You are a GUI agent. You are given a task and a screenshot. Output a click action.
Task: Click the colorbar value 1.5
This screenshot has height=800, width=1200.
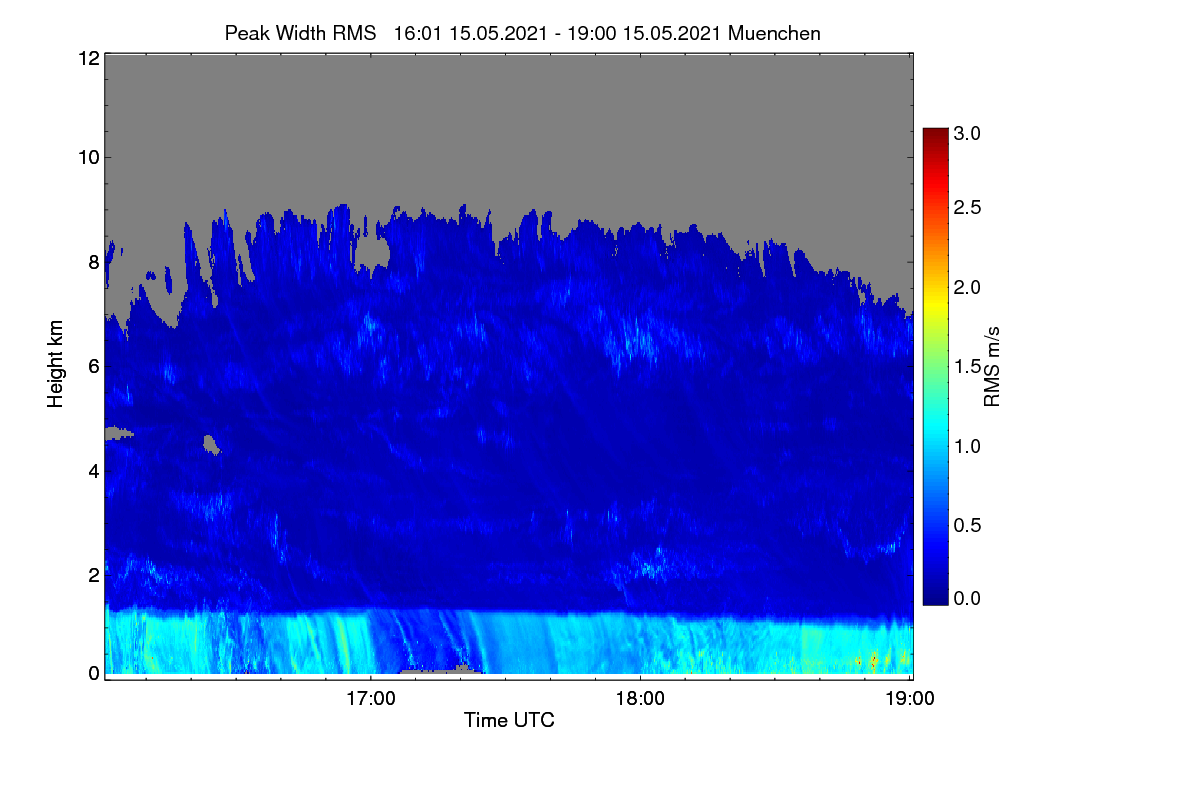(968, 367)
